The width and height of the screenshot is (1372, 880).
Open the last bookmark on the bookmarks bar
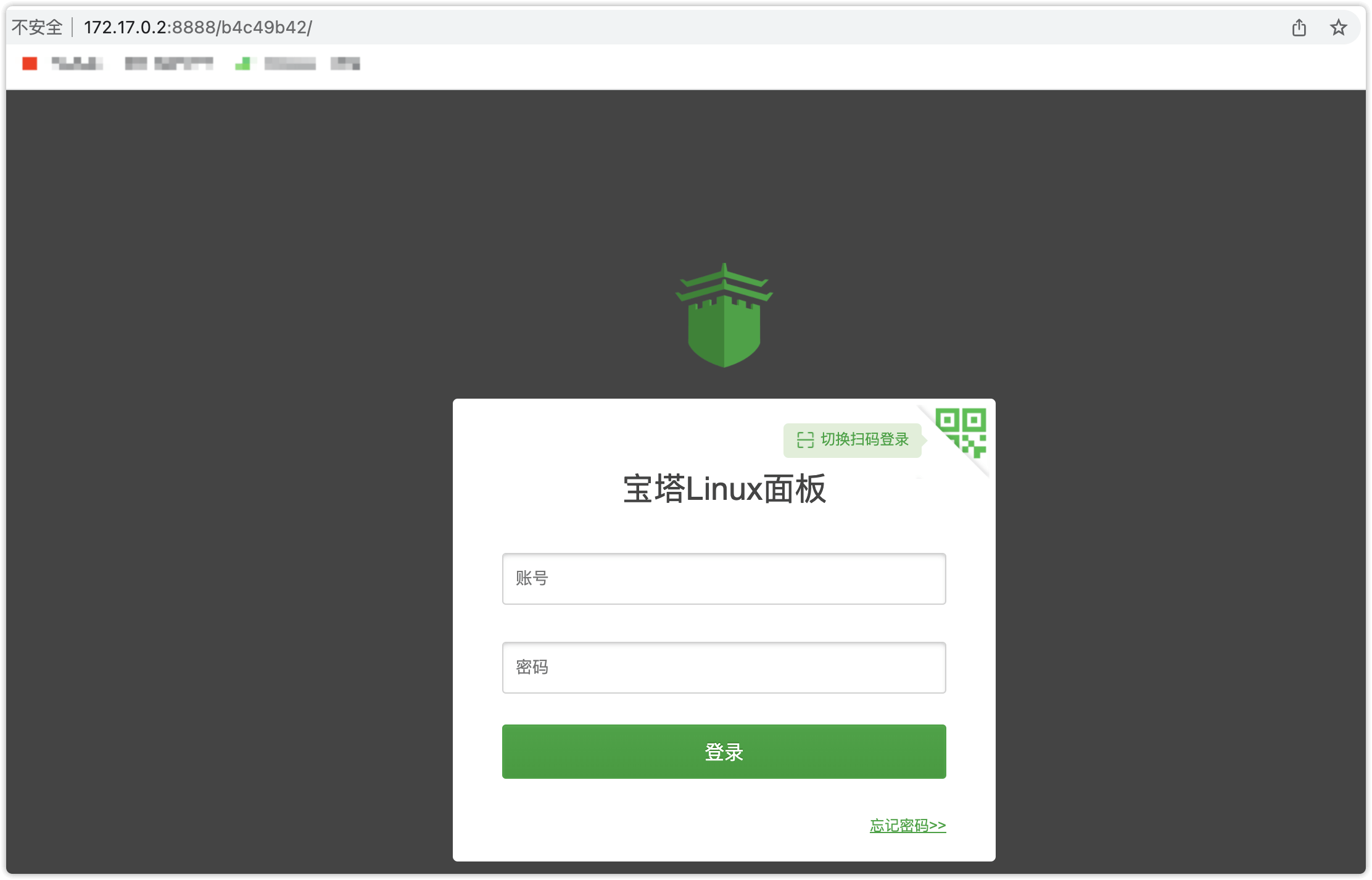pyautogui.click(x=345, y=64)
